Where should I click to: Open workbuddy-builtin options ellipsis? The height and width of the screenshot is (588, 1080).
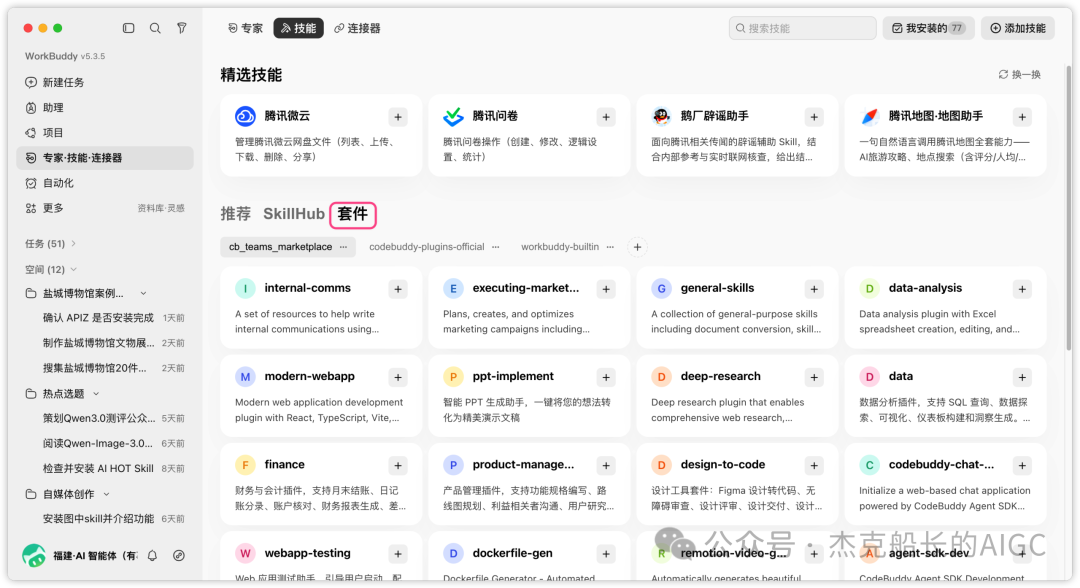coord(610,247)
